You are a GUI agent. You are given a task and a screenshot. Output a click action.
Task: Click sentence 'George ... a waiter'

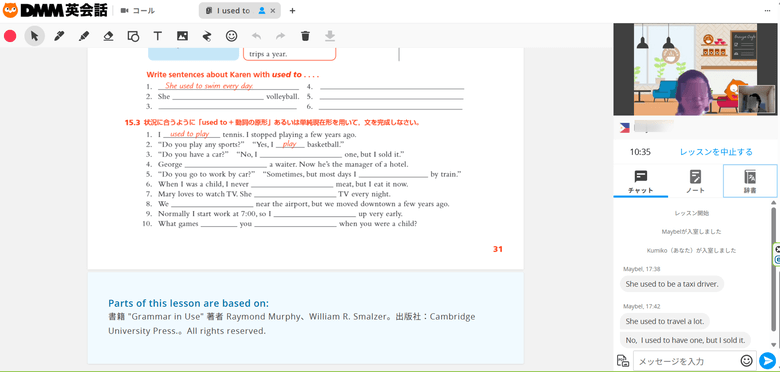click(x=283, y=164)
